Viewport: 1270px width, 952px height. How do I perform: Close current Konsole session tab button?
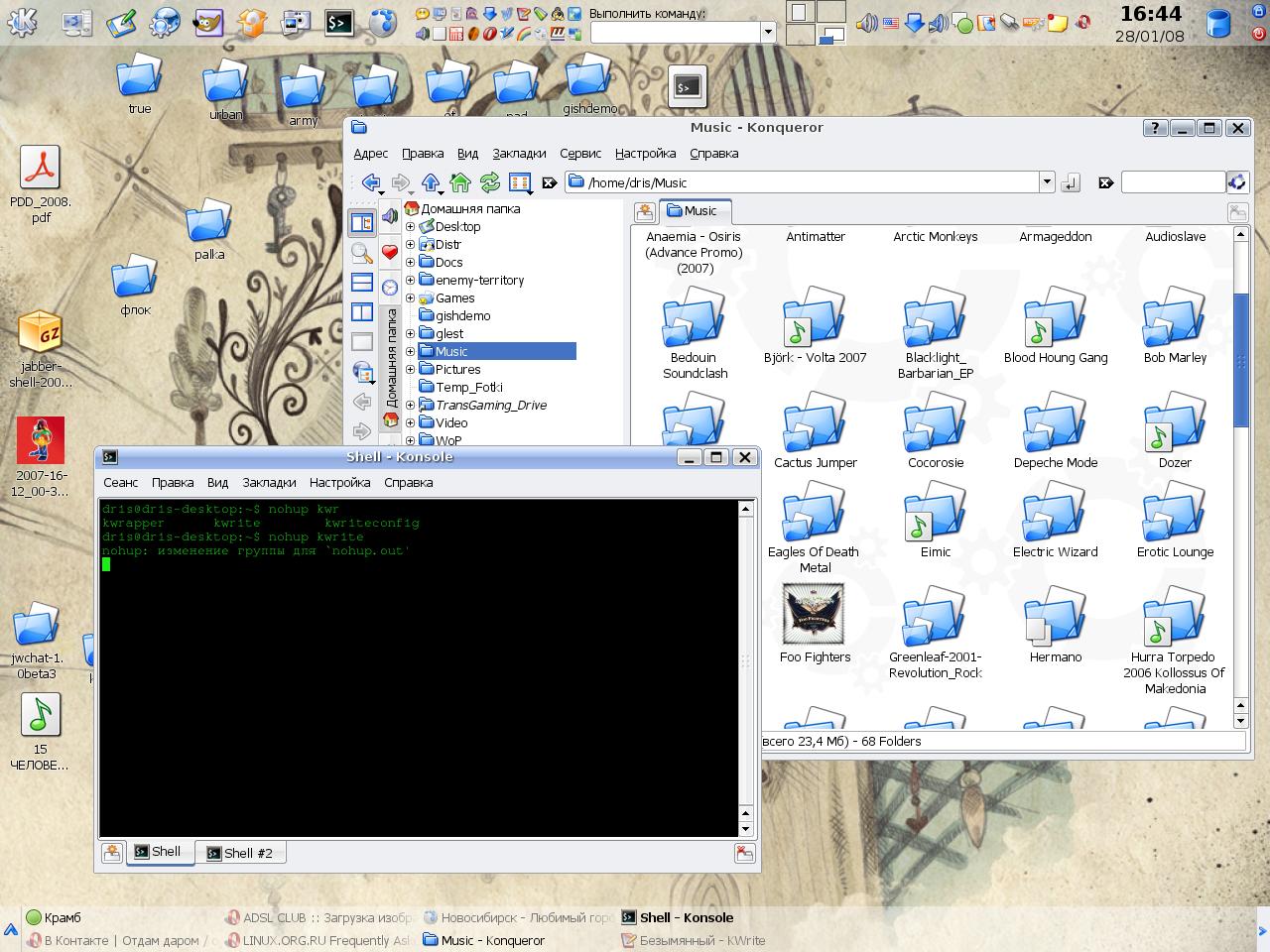(744, 853)
